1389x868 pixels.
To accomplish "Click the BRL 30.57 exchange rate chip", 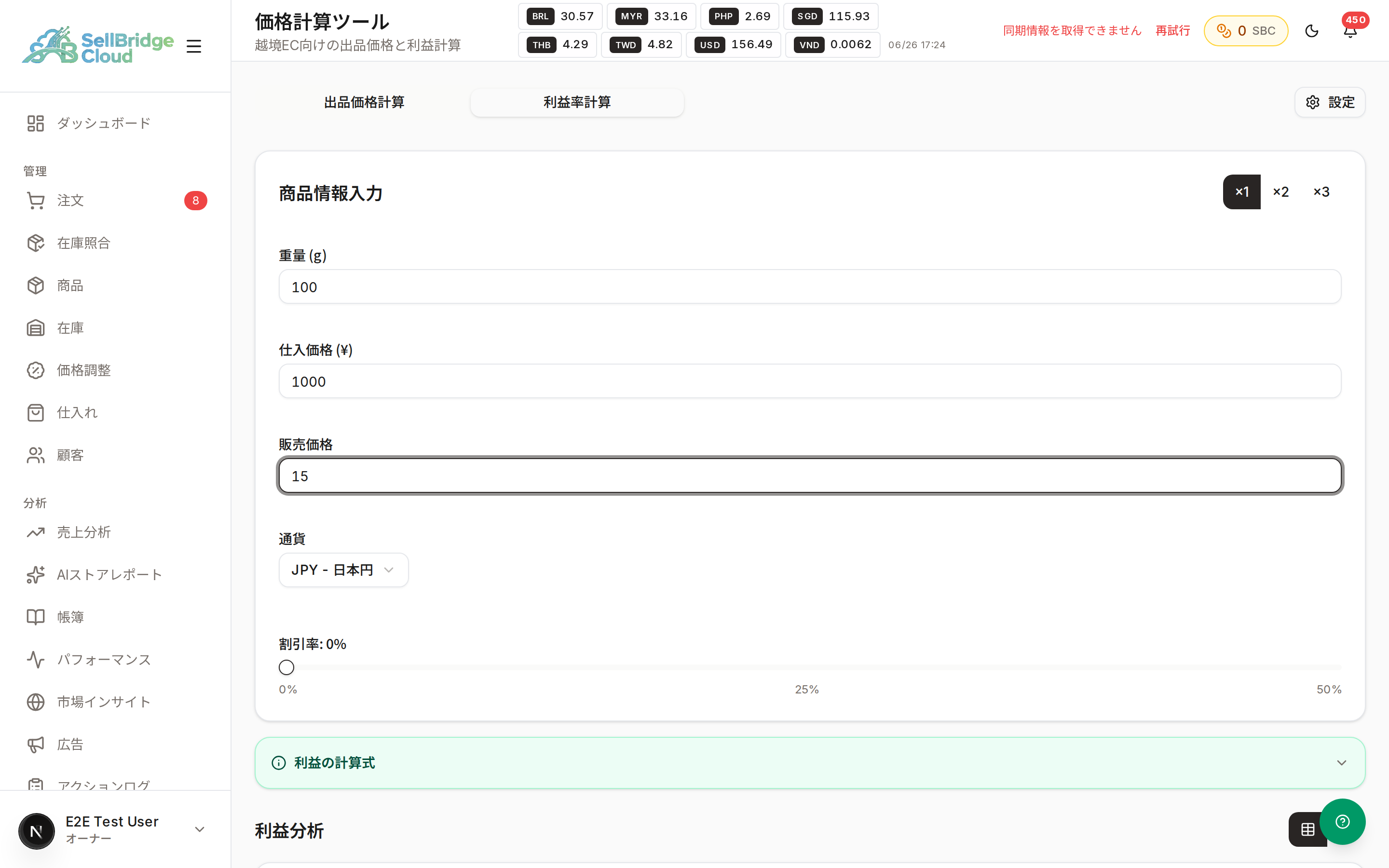I will point(560,16).
